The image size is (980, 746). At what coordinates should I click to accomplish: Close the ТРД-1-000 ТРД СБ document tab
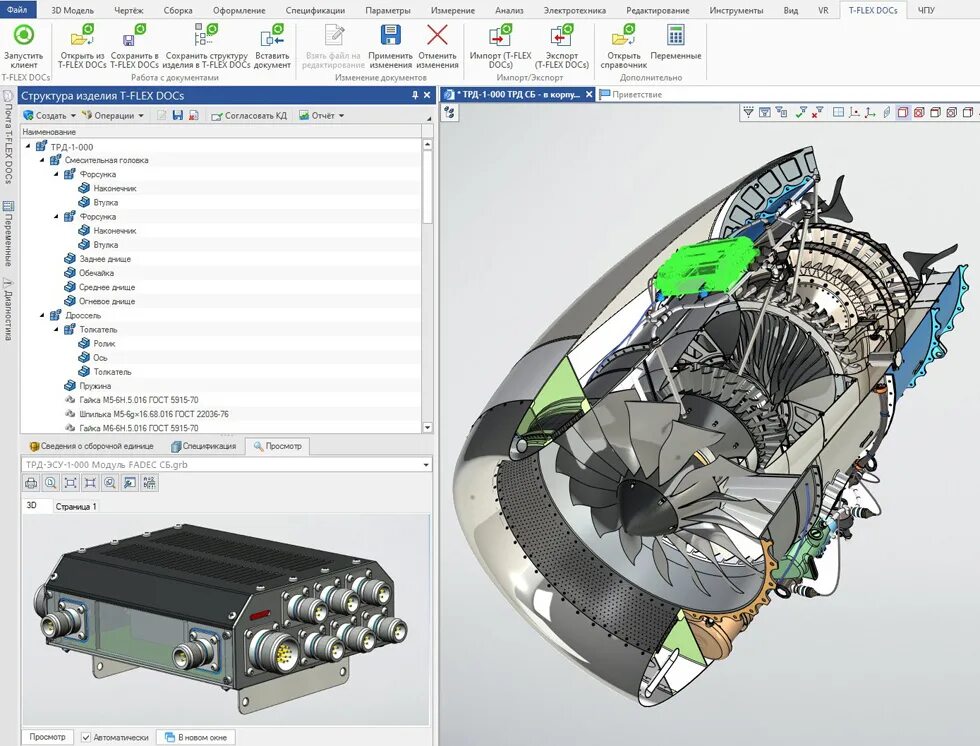pyautogui.click(x=589, y=94)
